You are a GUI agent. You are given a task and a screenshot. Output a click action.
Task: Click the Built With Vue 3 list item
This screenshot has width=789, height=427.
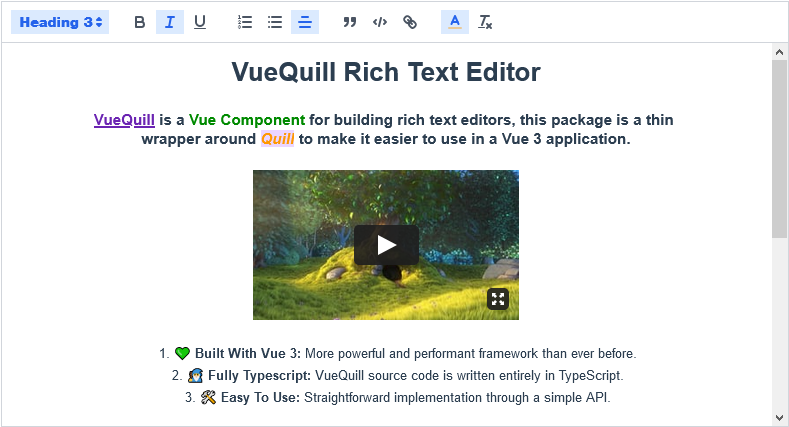point(398,354)
